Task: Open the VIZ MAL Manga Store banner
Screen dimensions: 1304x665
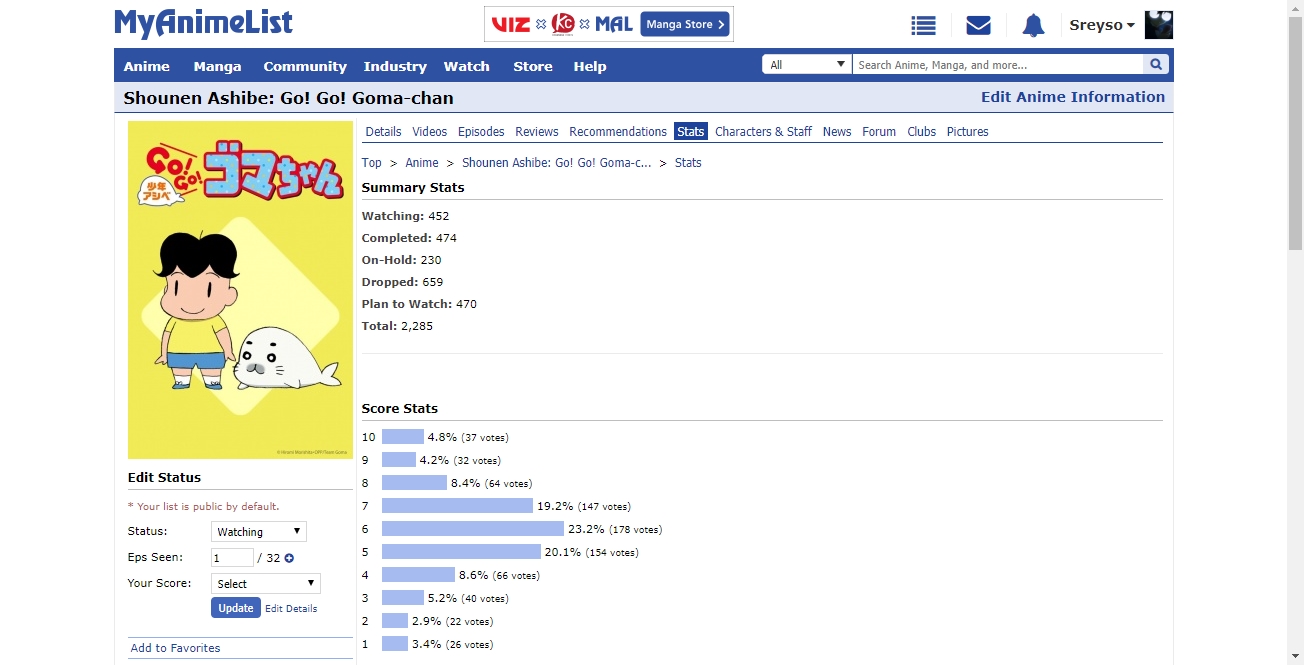Action: pos(608,25)
